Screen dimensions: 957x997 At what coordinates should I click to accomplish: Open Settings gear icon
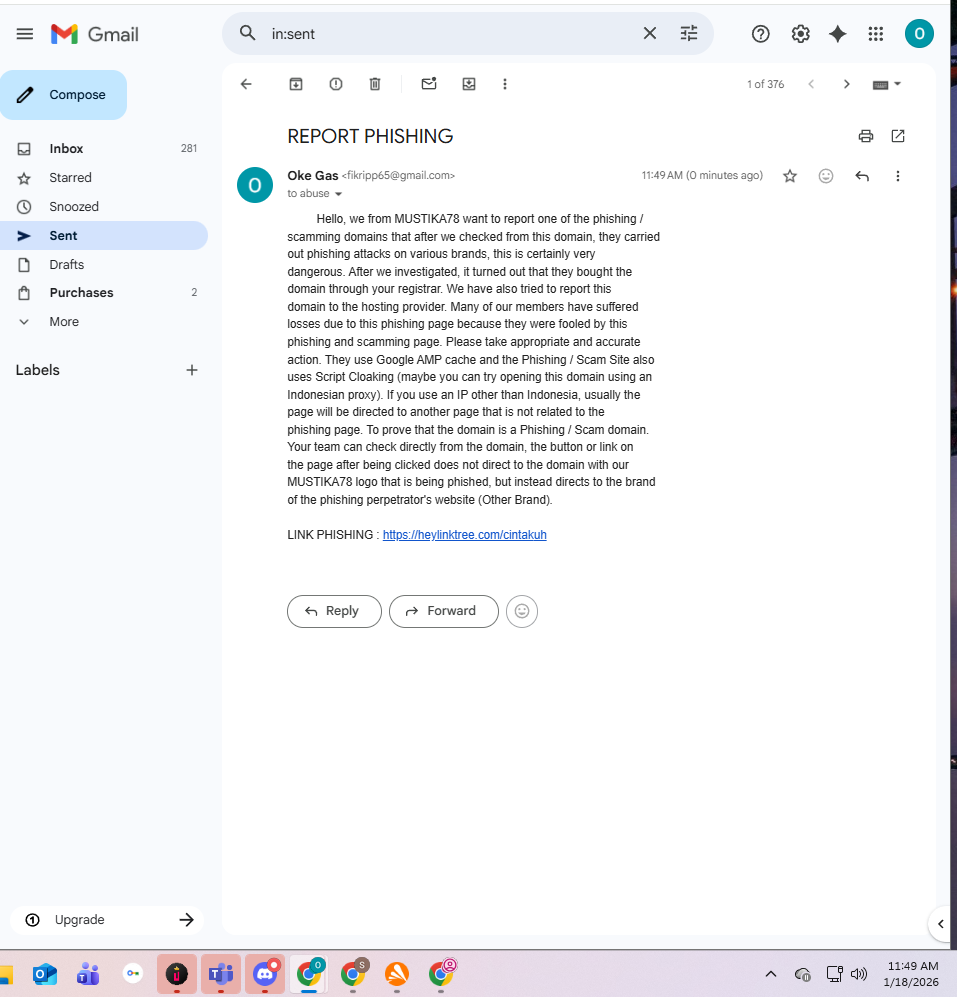coord(800,34)
